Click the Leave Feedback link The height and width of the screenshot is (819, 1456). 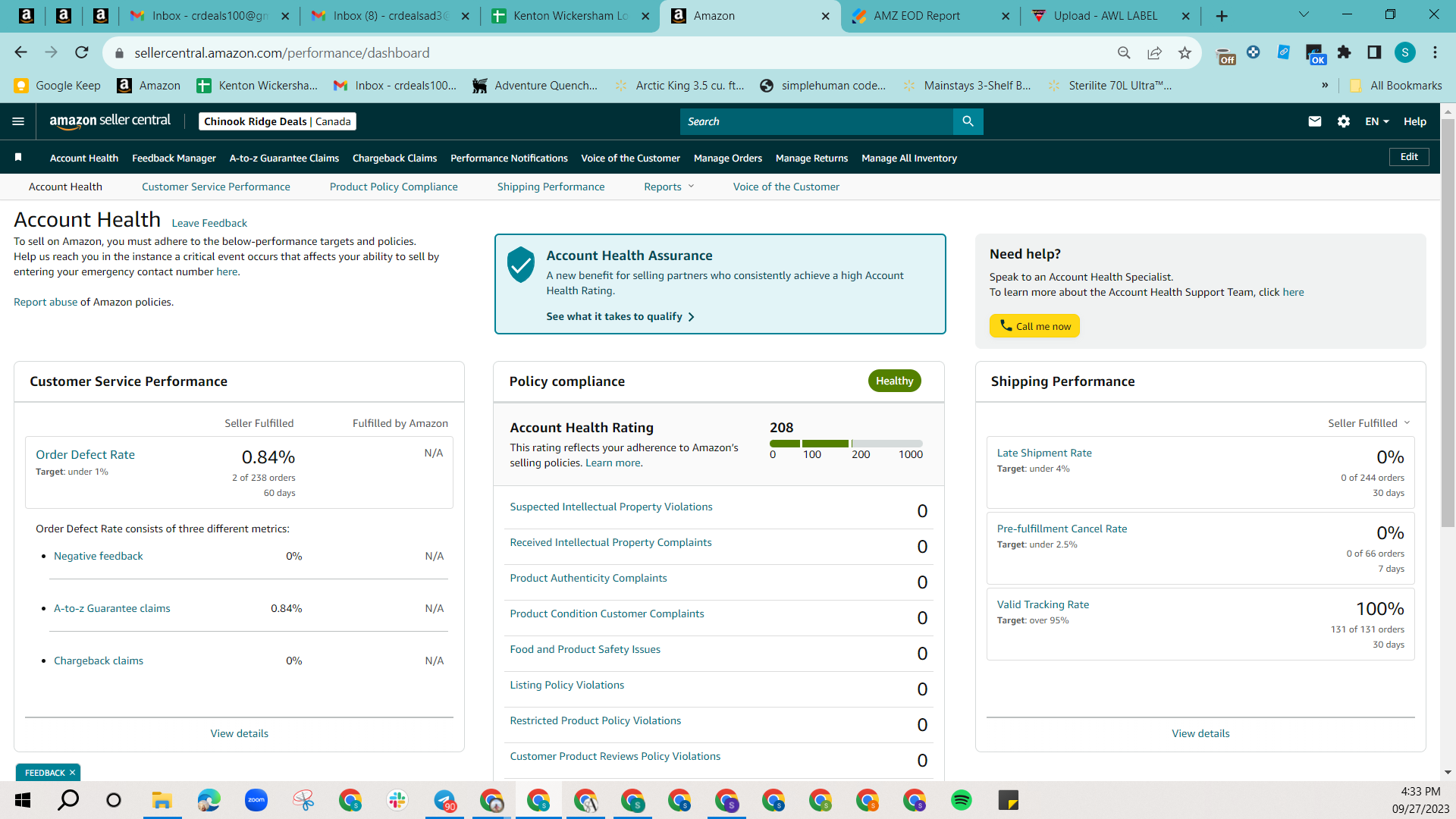pos(209,223)
